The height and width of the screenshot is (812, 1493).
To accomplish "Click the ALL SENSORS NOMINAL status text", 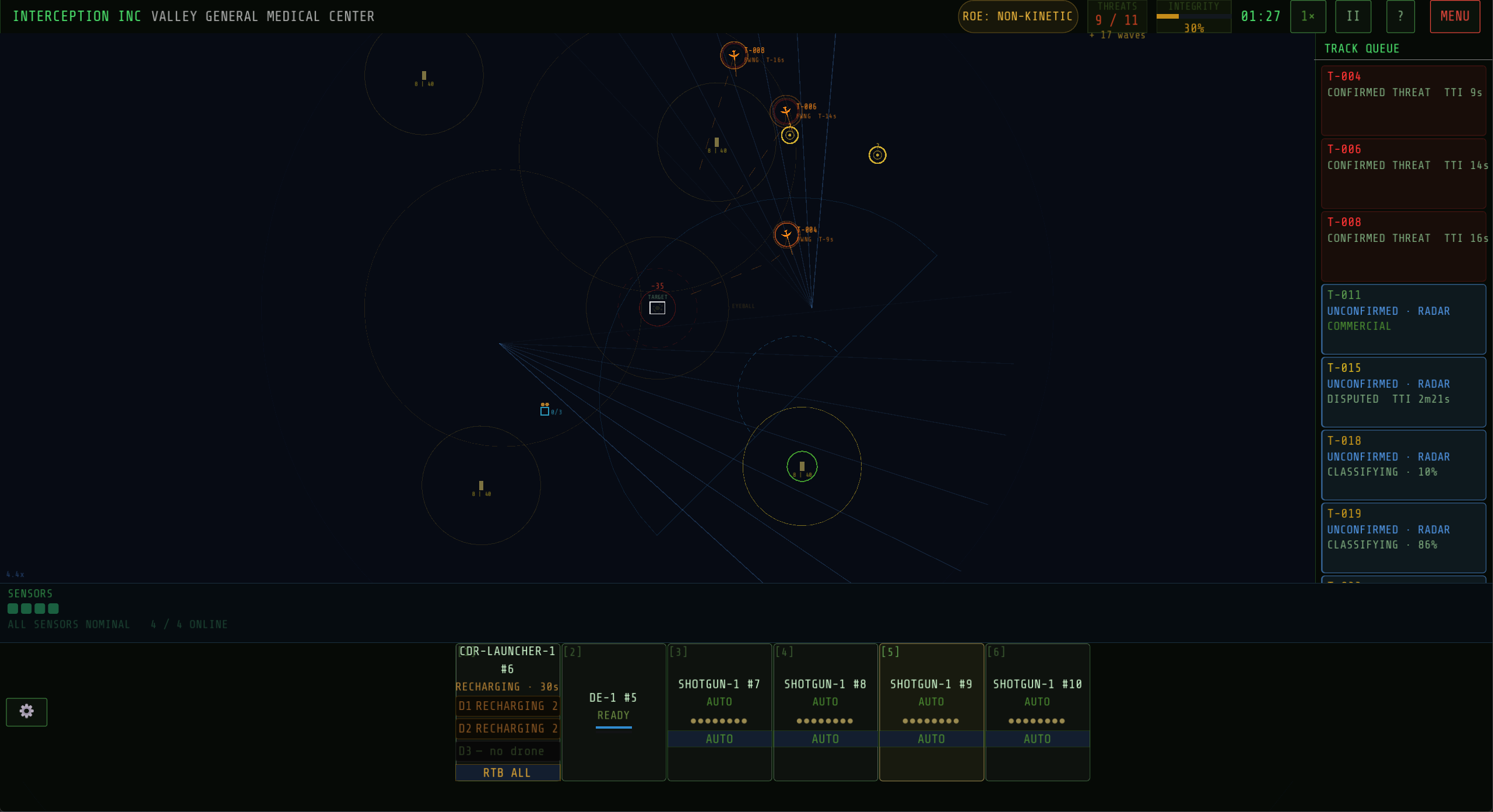I will (69, 624).
